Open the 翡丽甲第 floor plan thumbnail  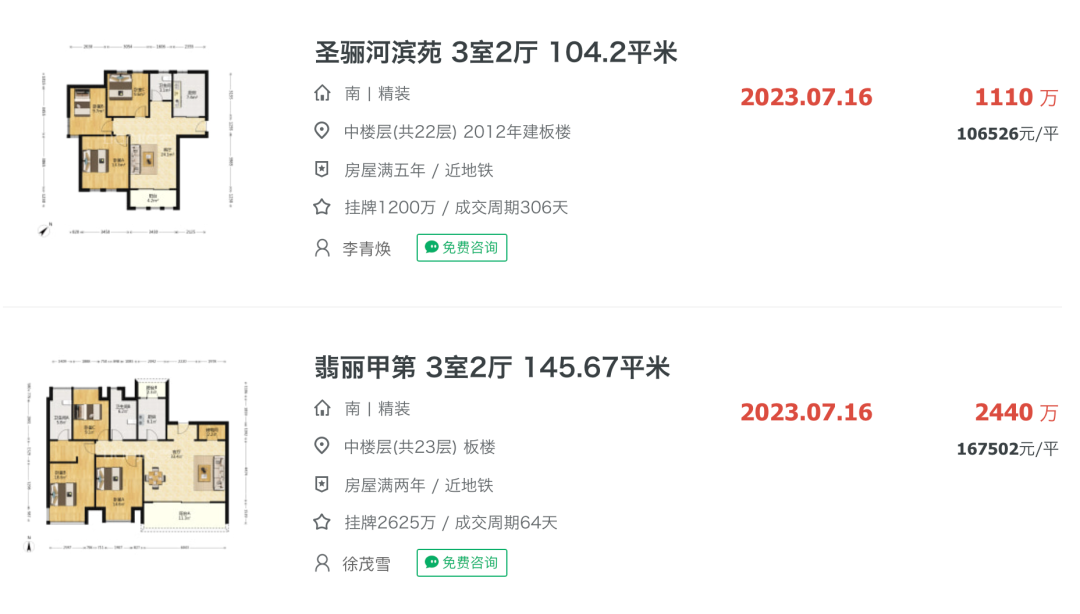click(x=136, y=455)
